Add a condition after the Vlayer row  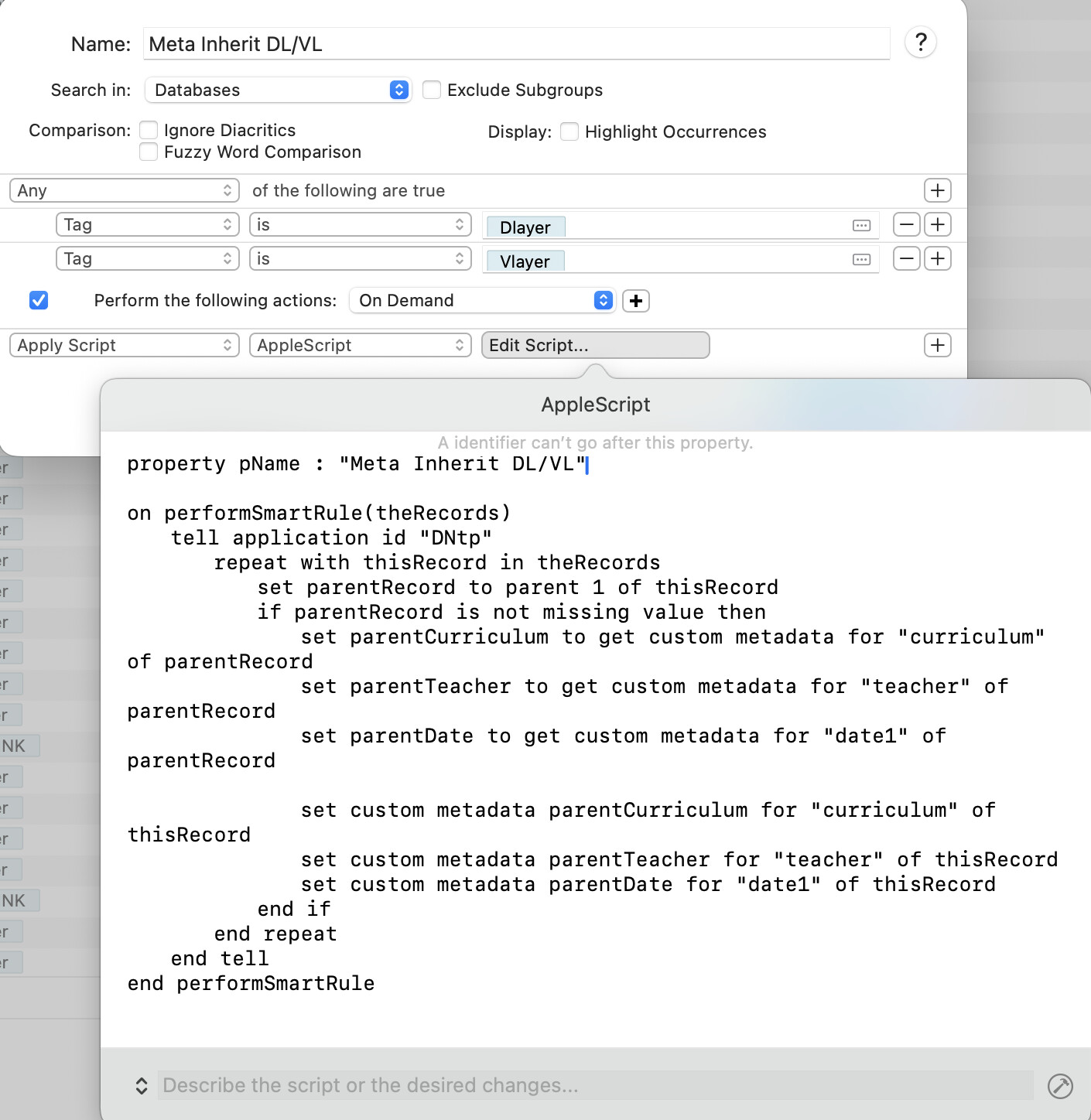click(x=937, y=258)
